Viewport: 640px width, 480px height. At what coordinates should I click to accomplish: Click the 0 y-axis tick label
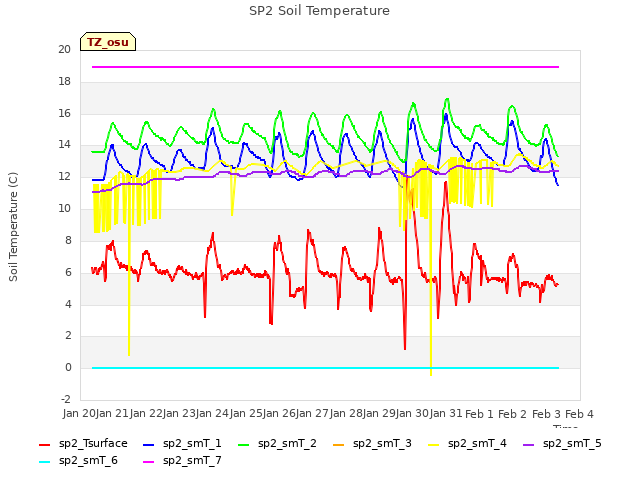tap(68, 368)
